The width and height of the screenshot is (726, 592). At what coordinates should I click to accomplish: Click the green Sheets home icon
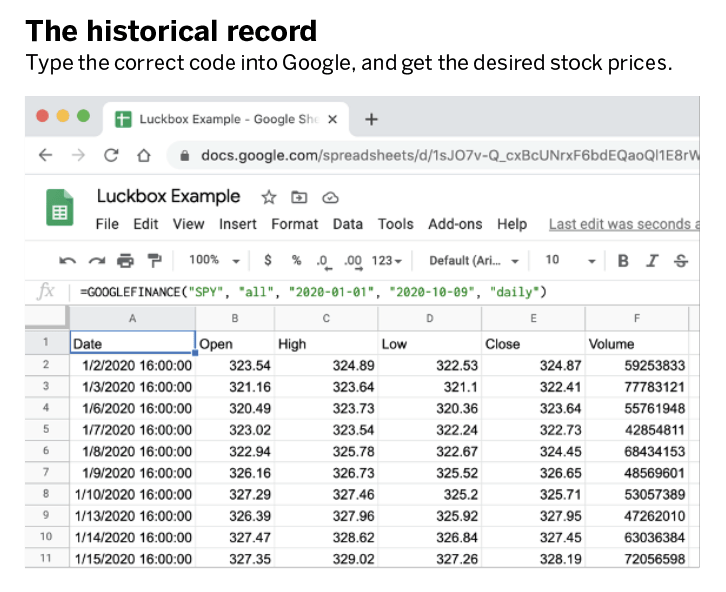(x=60, y=207)
